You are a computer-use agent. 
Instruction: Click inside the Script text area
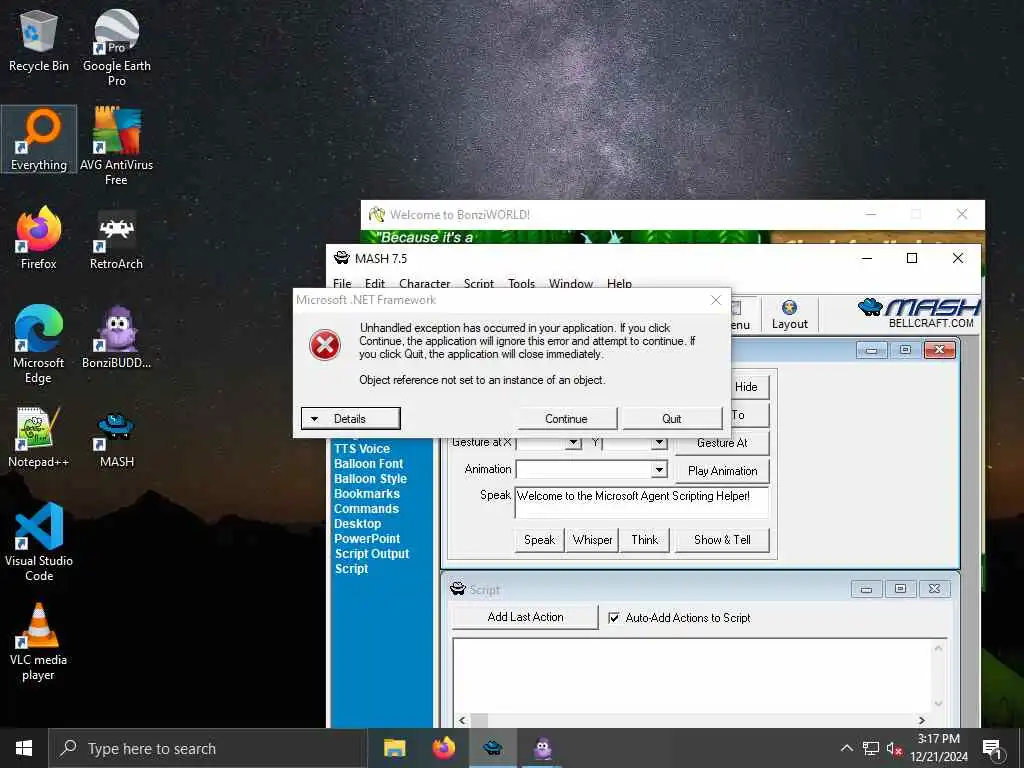pyautogui.click(x=694, y=676)
